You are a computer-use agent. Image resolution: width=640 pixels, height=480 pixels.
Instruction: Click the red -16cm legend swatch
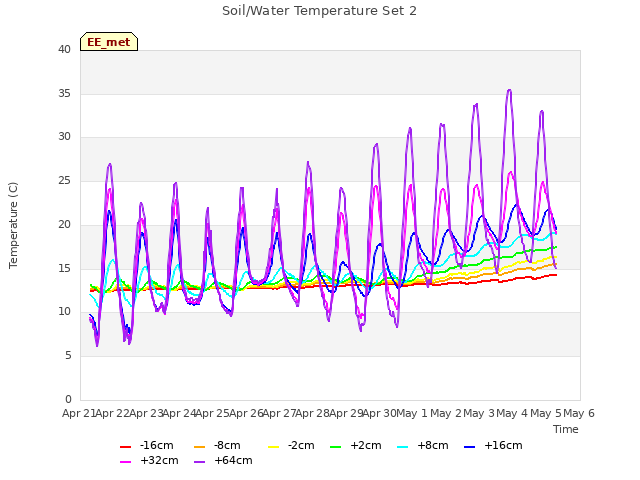click(x=125, y=447)
